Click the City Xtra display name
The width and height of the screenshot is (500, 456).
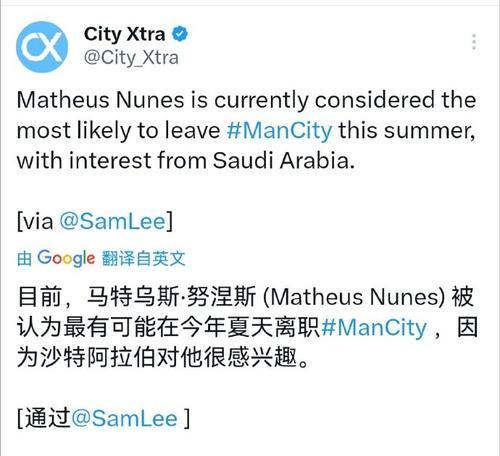point(124,34)
